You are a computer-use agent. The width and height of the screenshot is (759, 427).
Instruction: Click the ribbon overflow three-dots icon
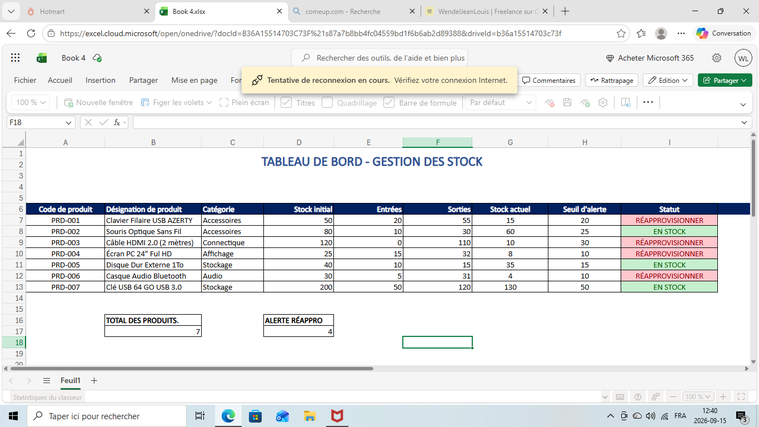[x=648, y=102]
